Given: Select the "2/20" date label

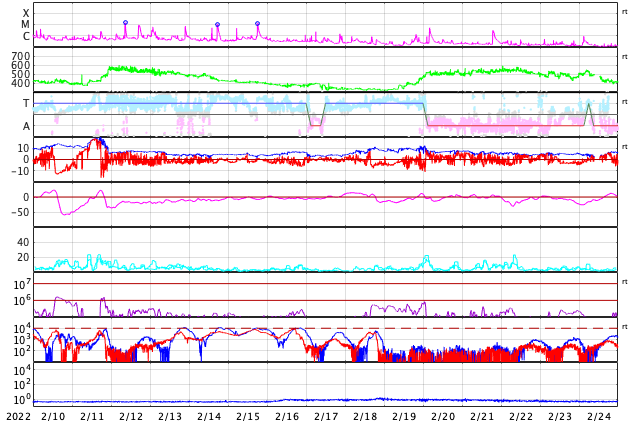Looking at the screenshot, I should tap(443, 416).
